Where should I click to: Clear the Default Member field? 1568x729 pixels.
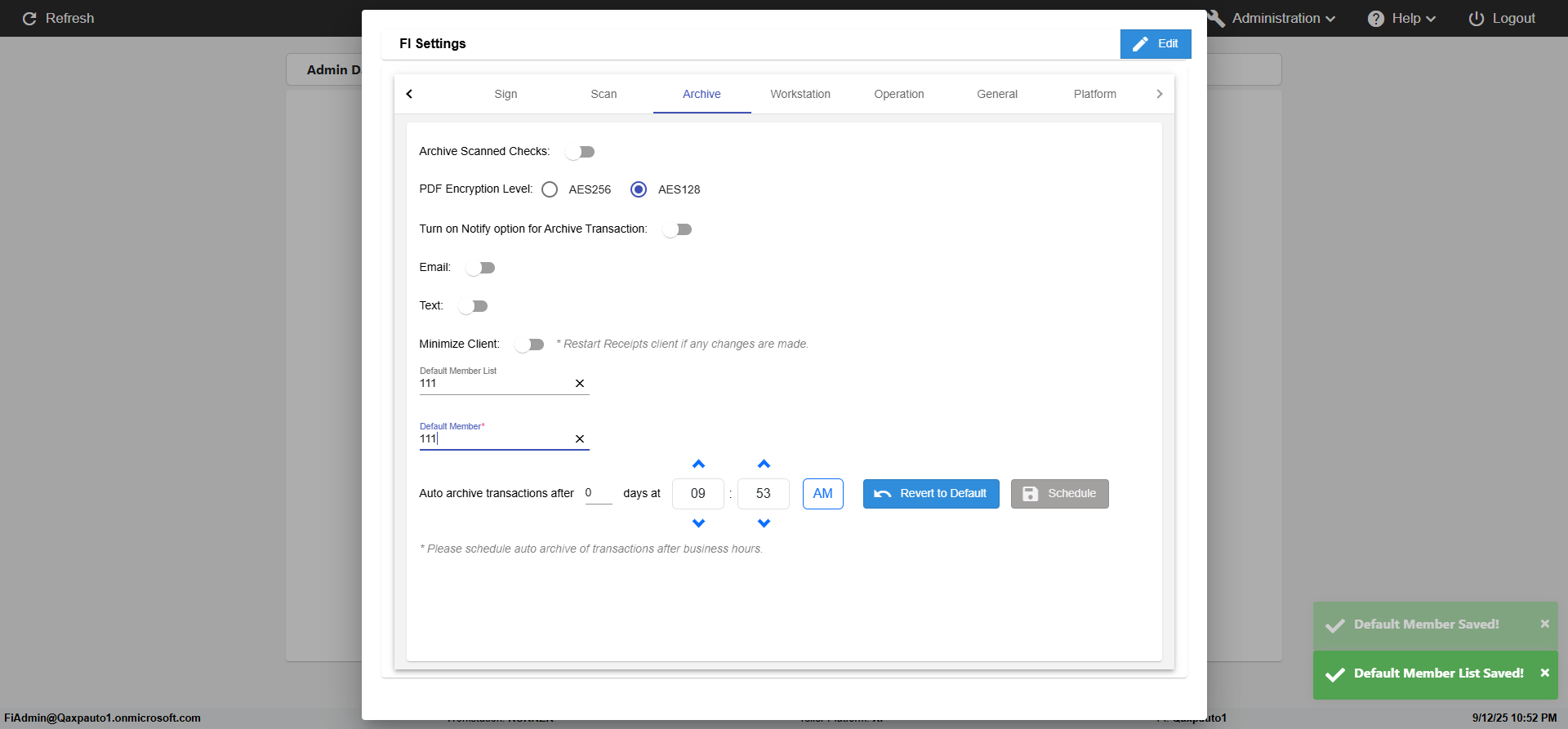[580, 439]
